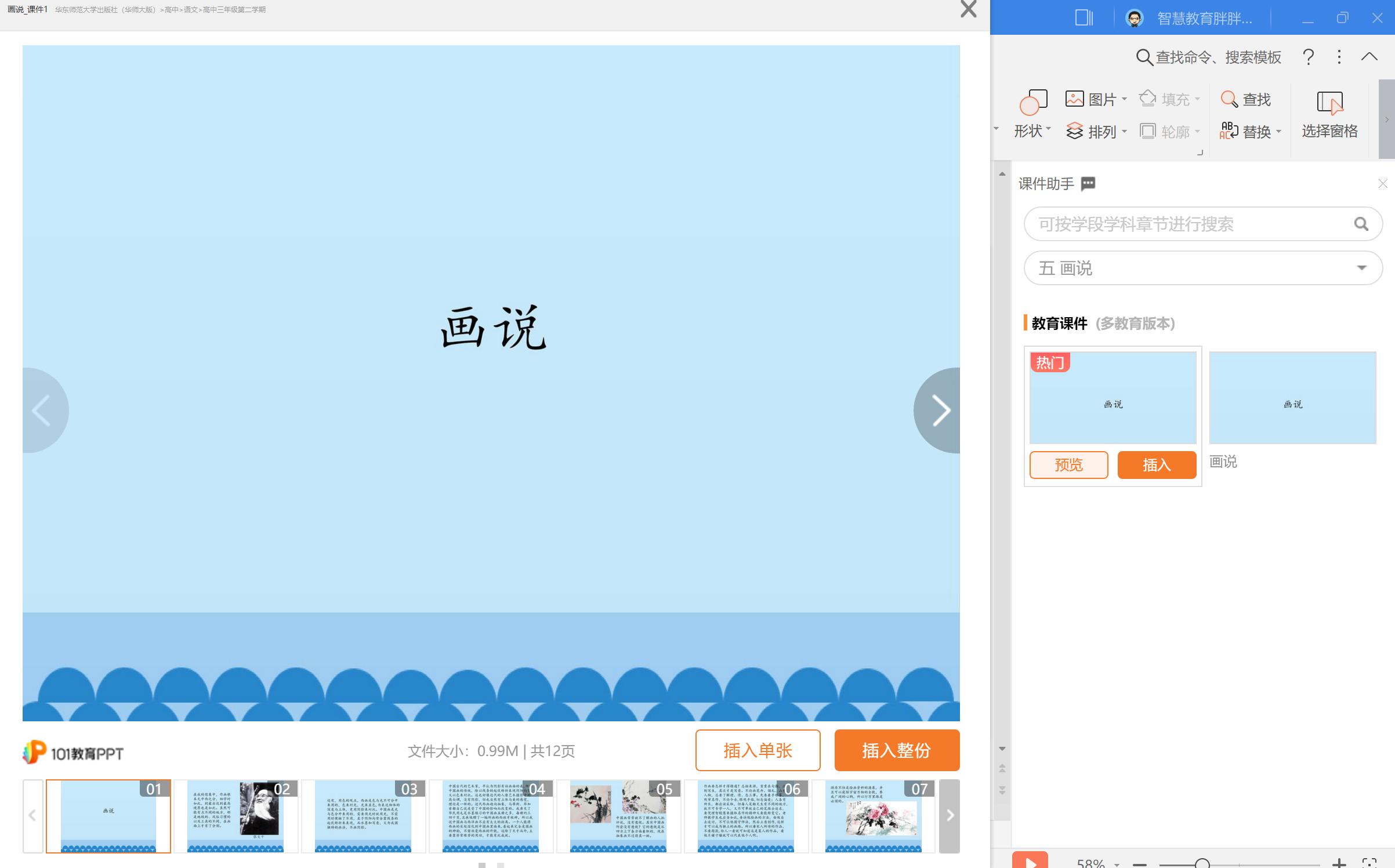
Task: Click 插入整份 to insert the whole courseware
Action: click(896, 750)
